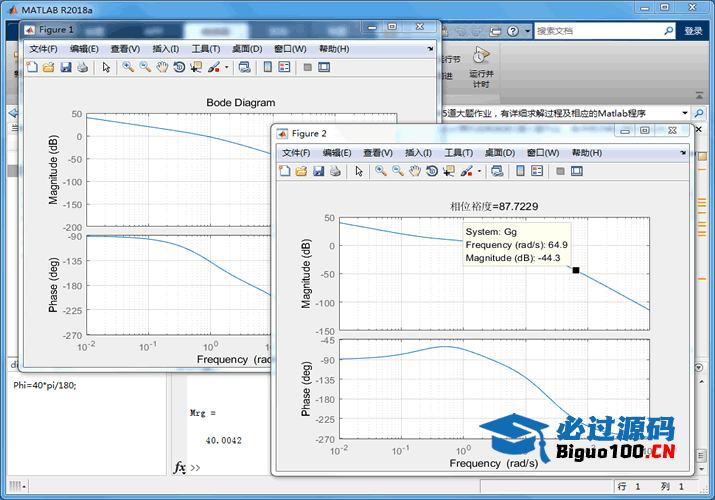Select Rotate 3D tool in Figure 2
This screenshot has width=715, height=500.
[x=432, y=171]
